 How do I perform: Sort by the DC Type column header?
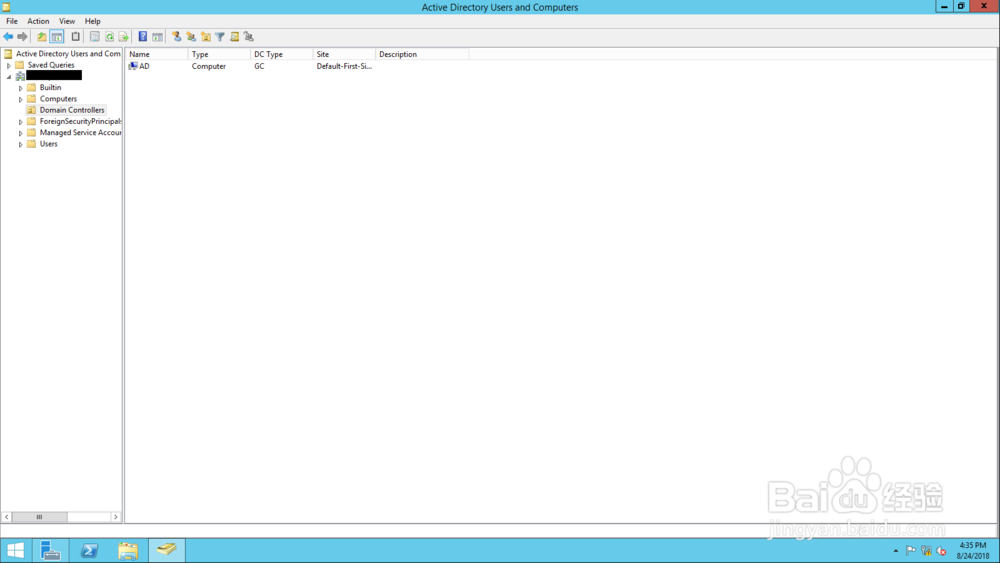click(x=282, y=54)
